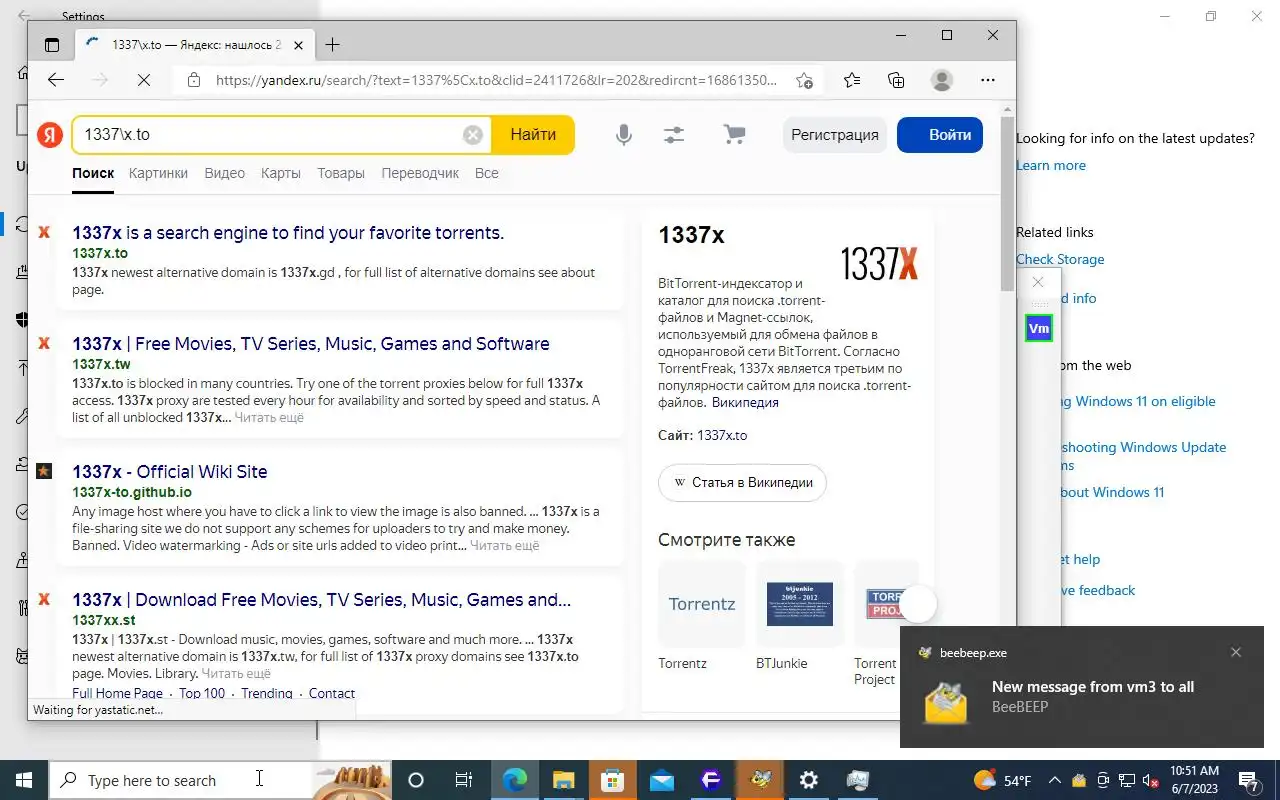Screen dimensions: 1280x800
Task: Open Settings gear in taskbar
Action: 809,780
